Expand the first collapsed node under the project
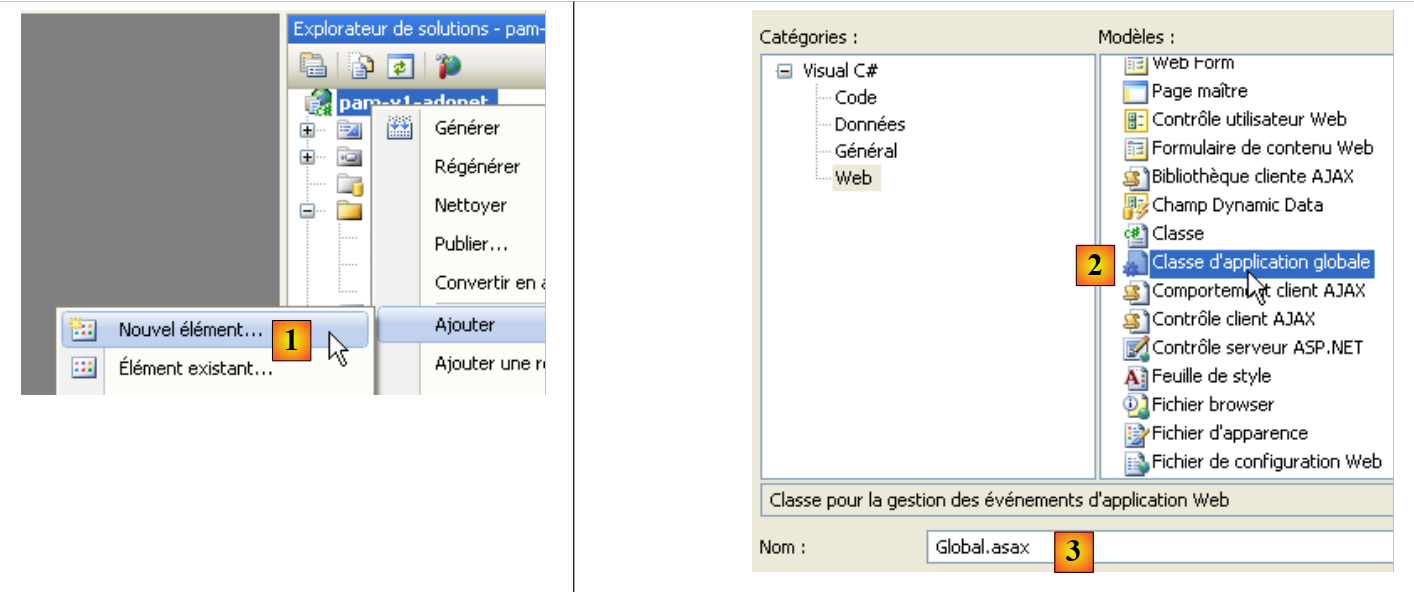Viewport: 1414px width, 592px height. click(308, 130)
